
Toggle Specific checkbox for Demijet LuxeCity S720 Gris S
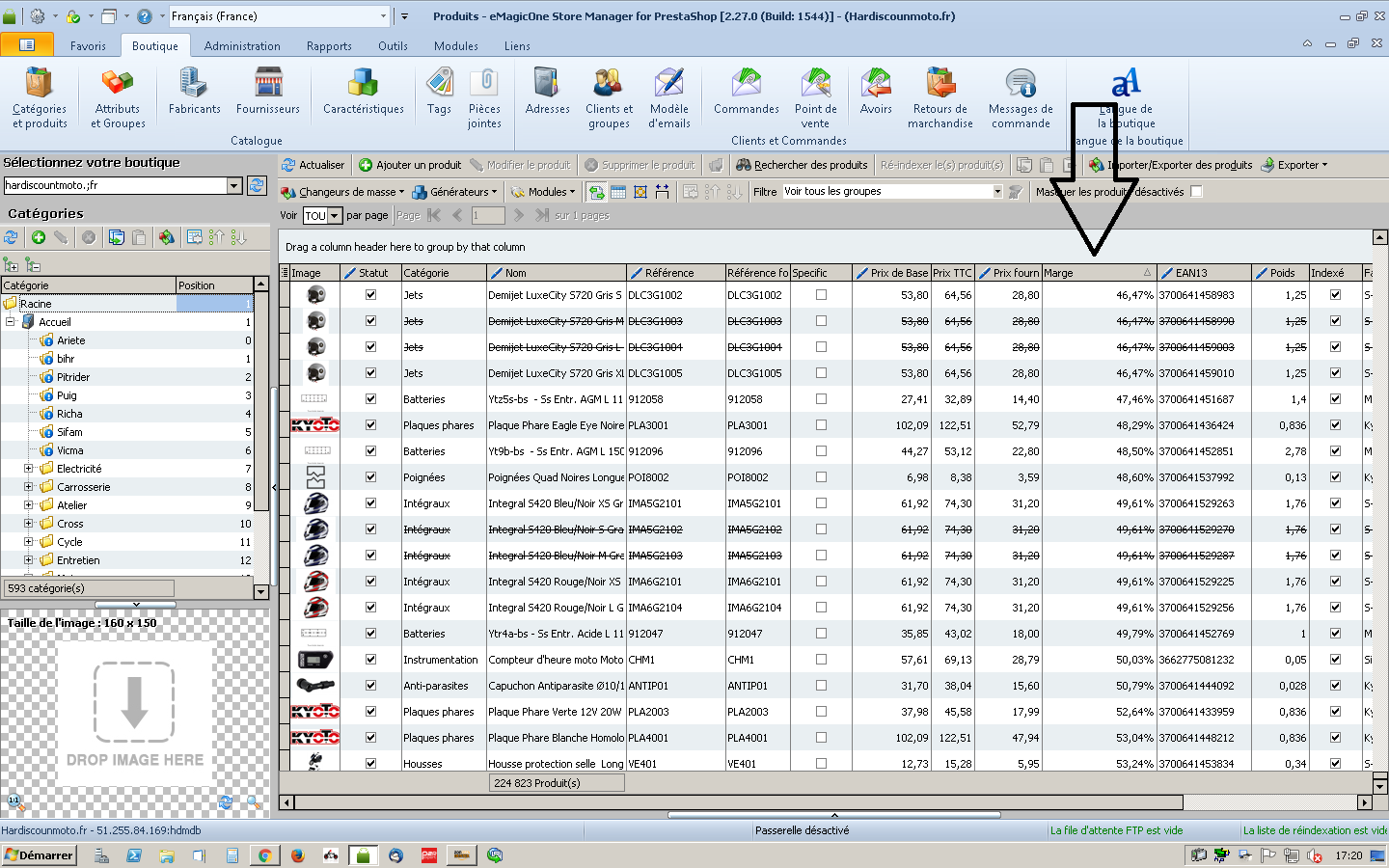coord(821,295)
